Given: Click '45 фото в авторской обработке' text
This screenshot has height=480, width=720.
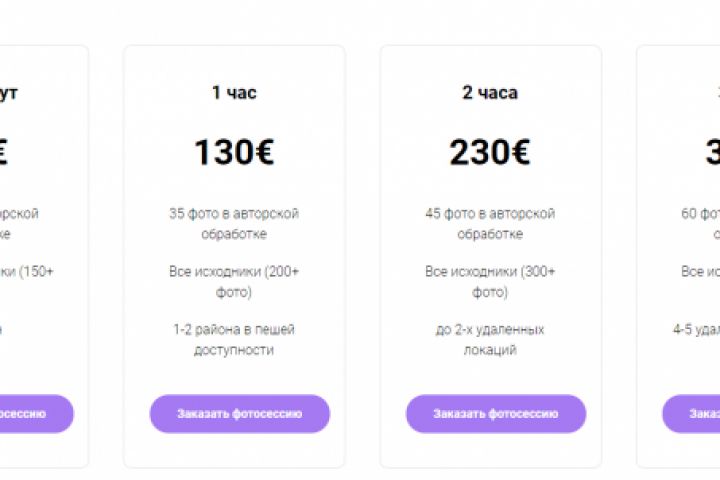Looking at the screenshot, I should coord(490,223).
